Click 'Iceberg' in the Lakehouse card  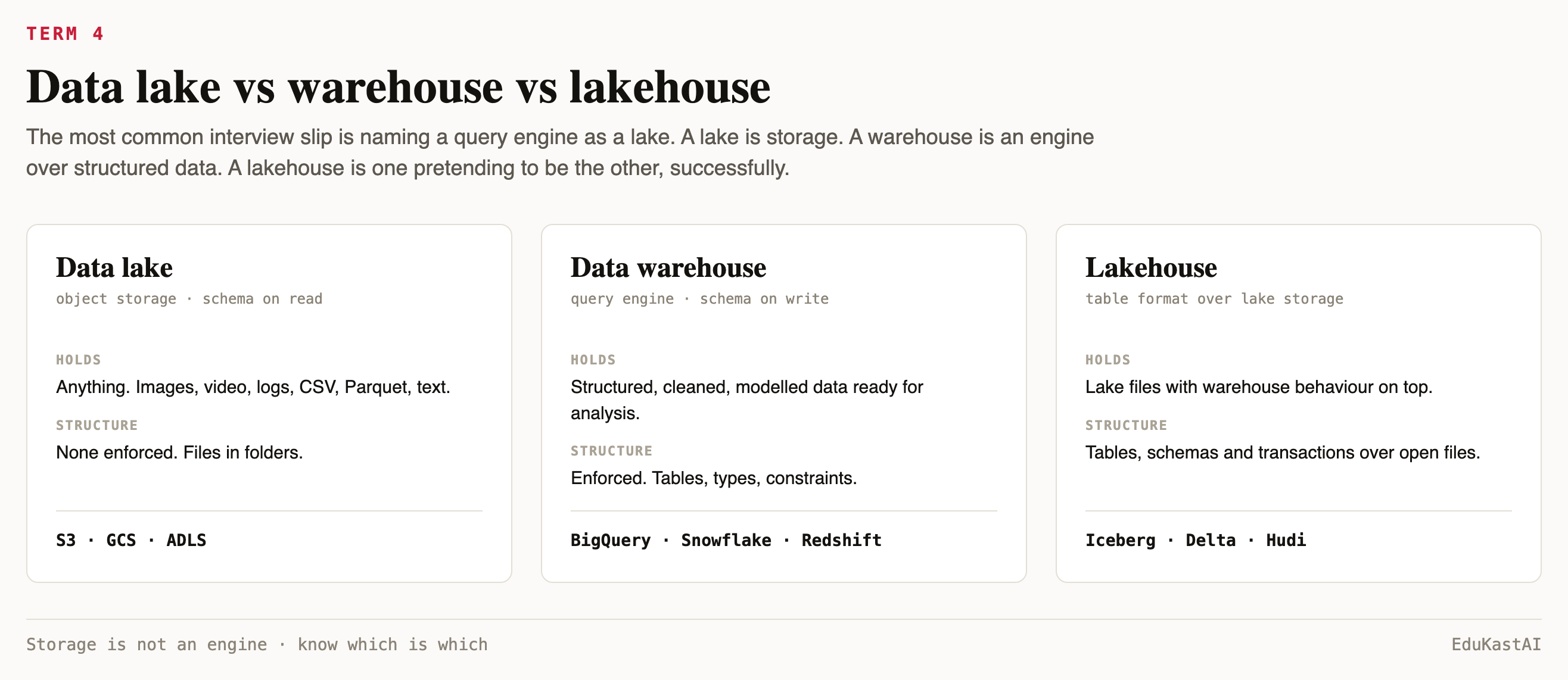1120,540
